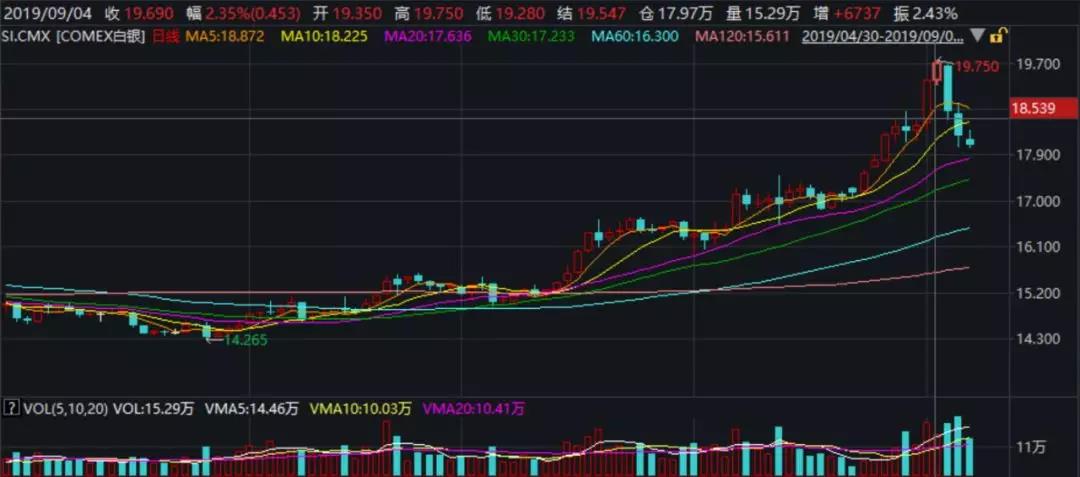Click the SI.CMX [COMEX白银] symbol name

(x=74, y=35)
